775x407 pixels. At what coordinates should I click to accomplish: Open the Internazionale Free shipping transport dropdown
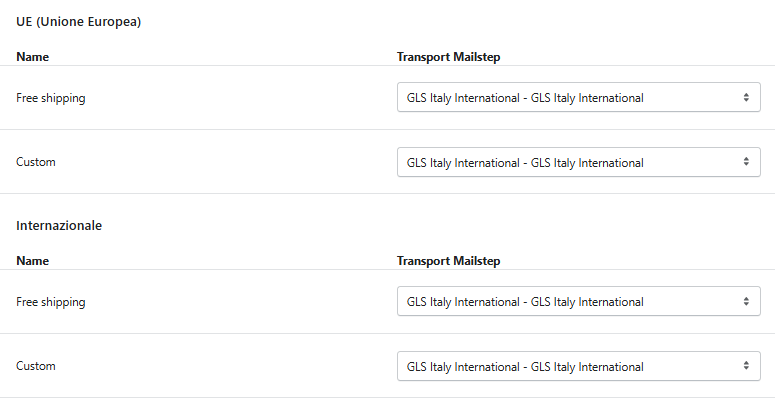click(x=578, y=302)
